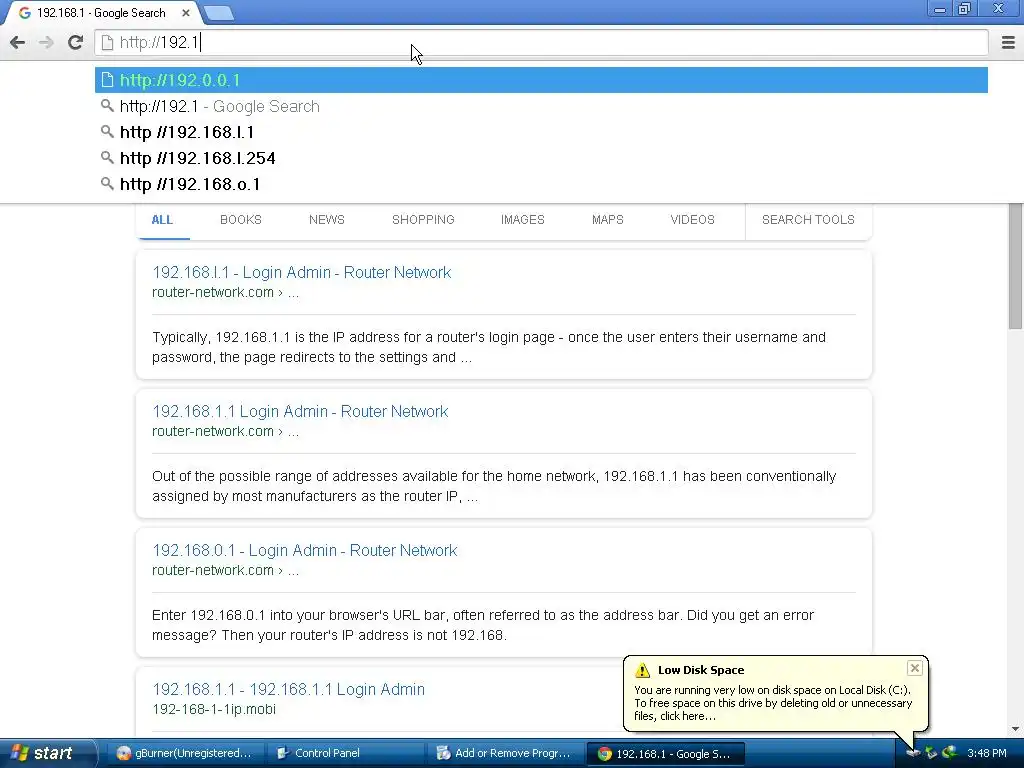Close the 192.168.1 Google Search tab
The height and width of the screenshot is (768, 1024).
(x=186, y=12)
